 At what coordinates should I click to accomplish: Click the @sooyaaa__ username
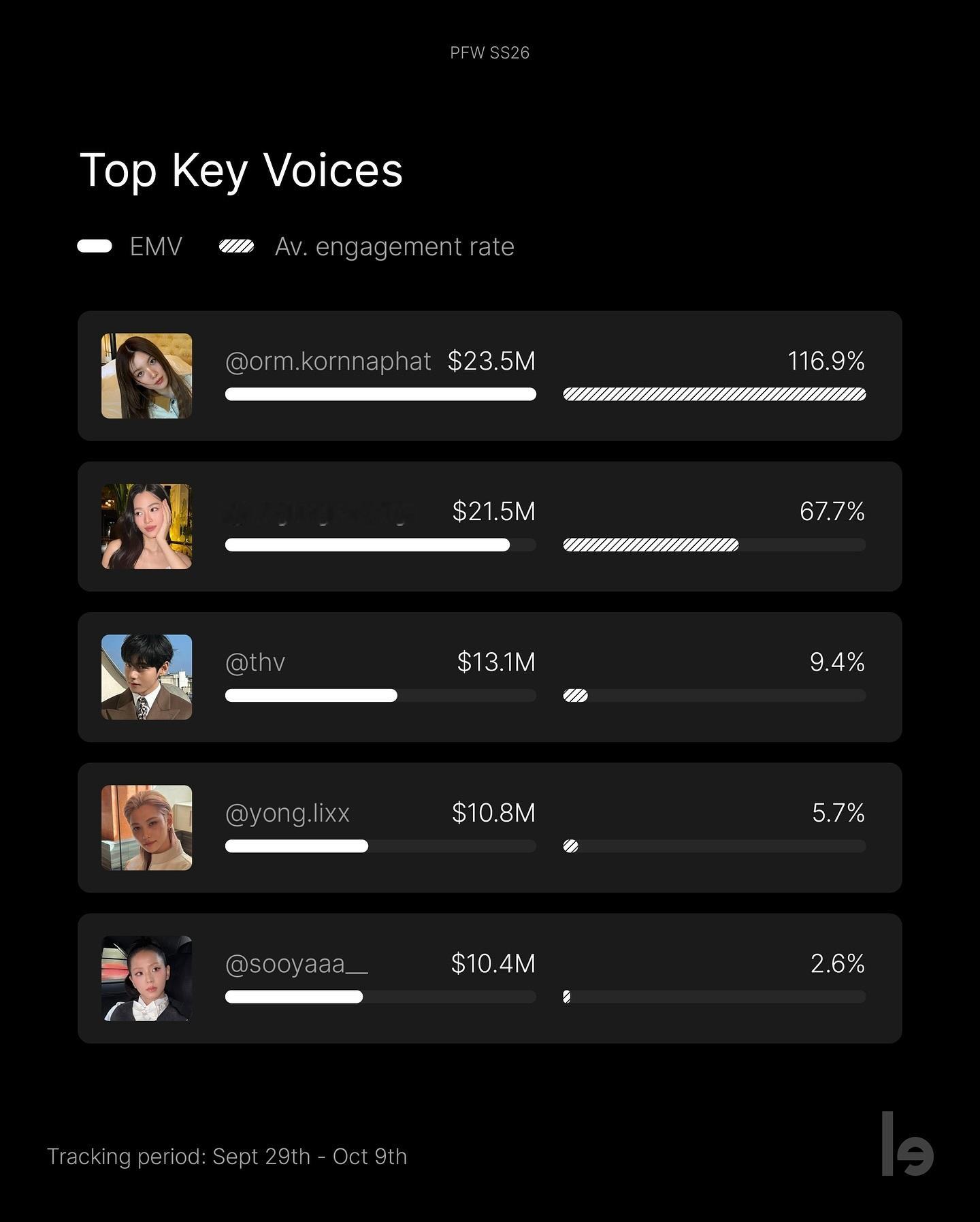coord(297,964)
